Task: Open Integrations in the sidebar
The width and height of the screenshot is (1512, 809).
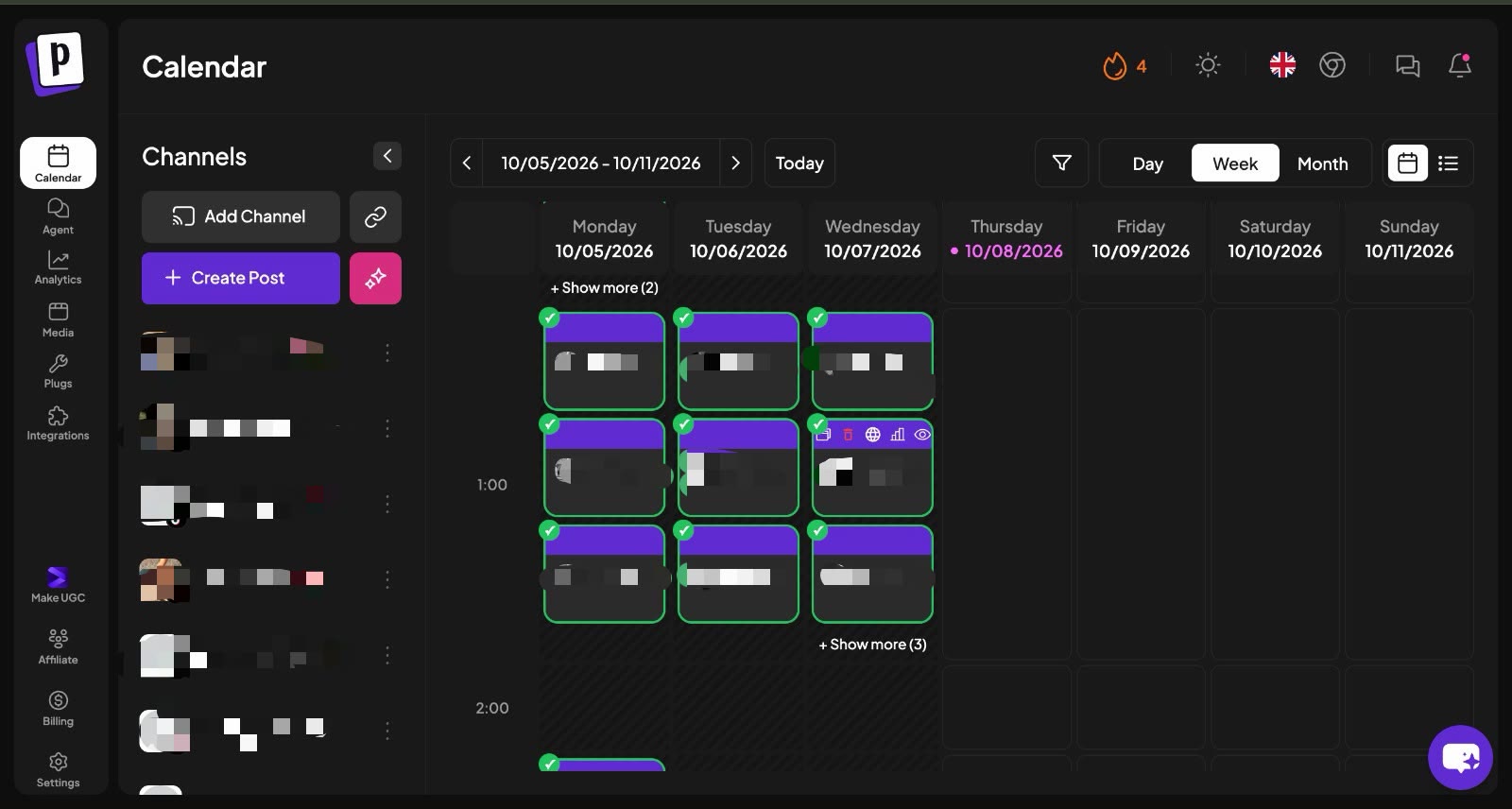Action: [58, 423]
